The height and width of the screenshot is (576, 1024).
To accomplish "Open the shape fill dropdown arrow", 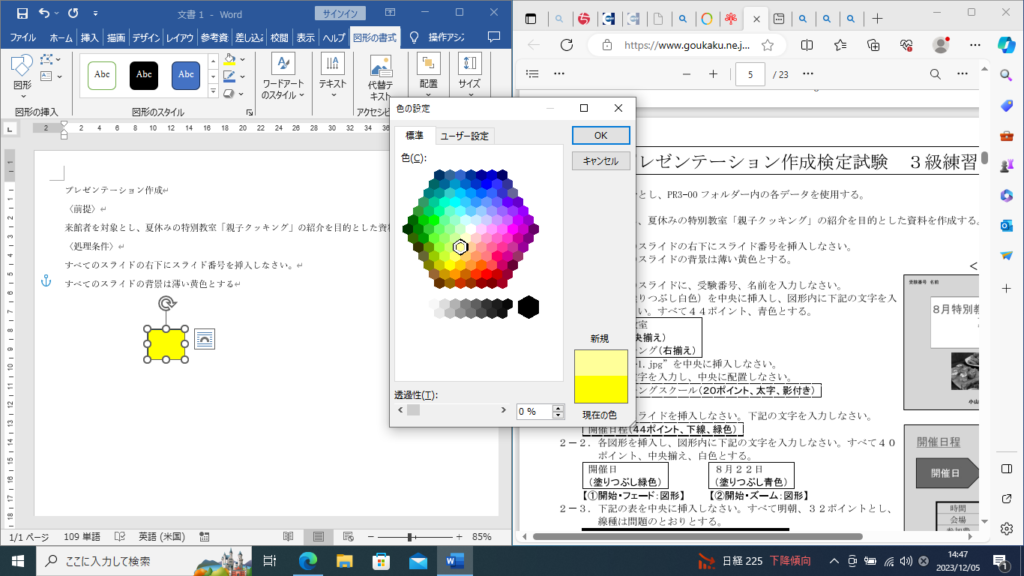I will 243,60.
